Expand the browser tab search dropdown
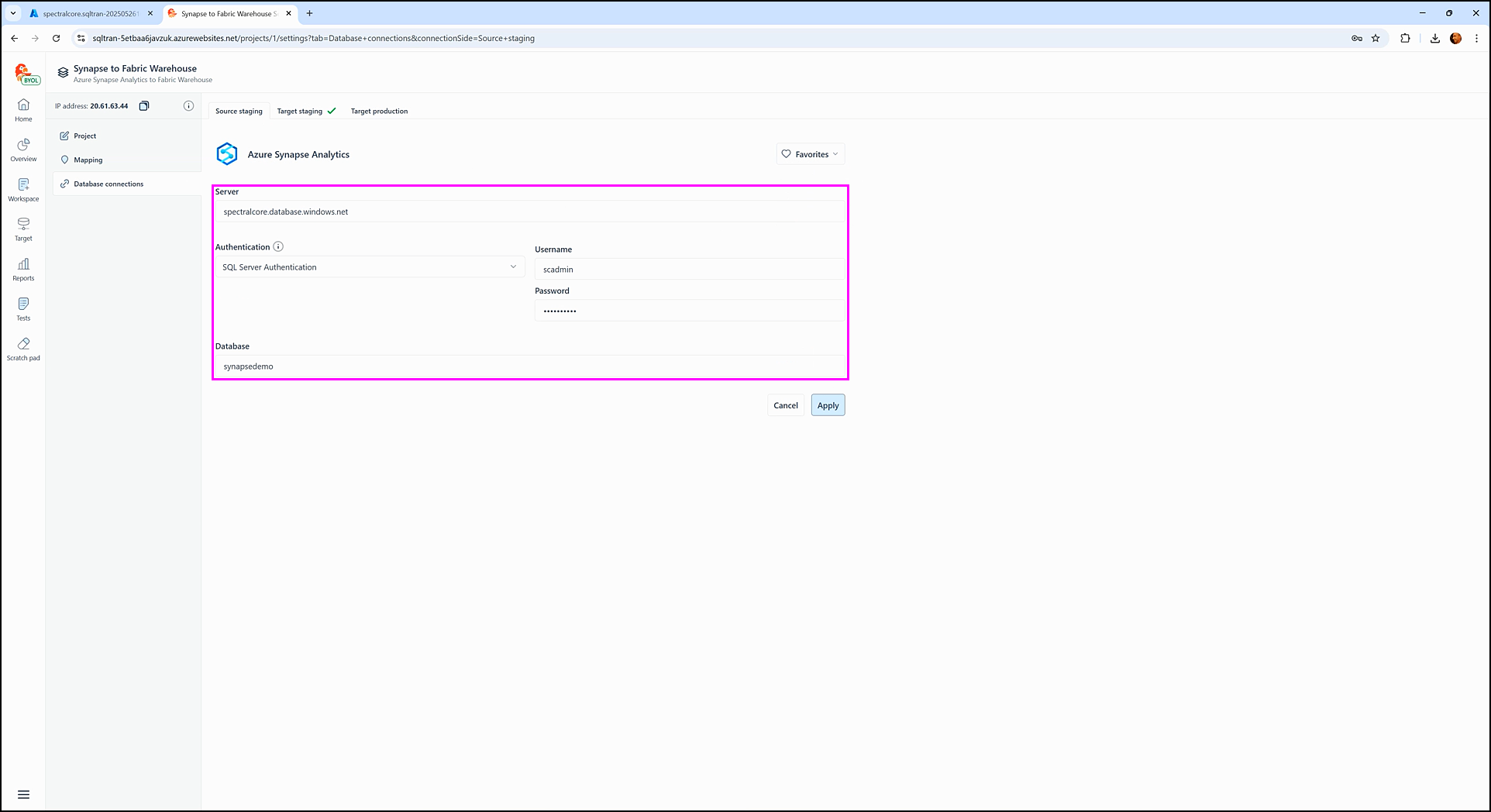 pyautogui.click(x=13, y=13)
